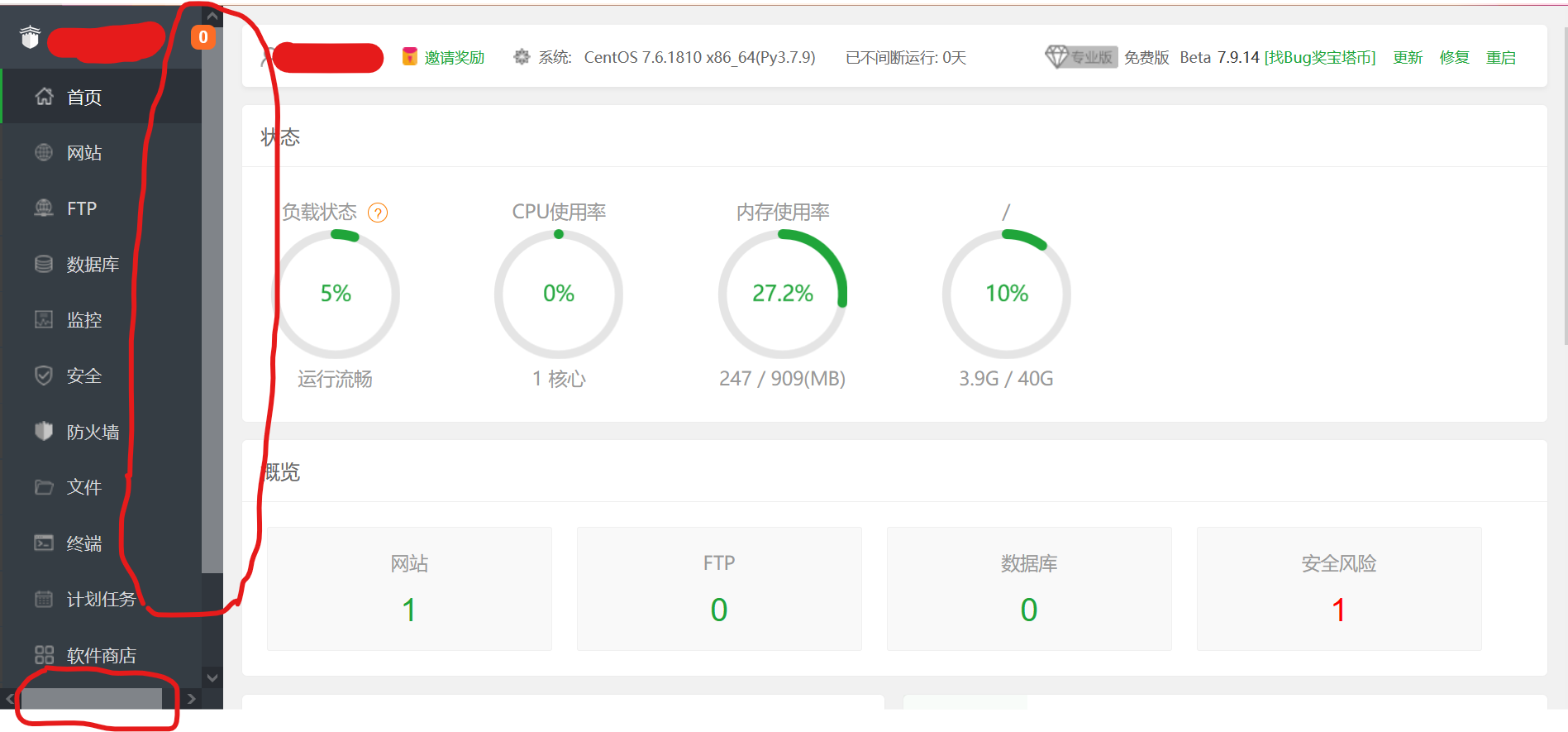The height and width of the screenshot is (732, 1568).
Task: Click the home icon beside 首页
Action: pyautogui.click(x=45, y=97)
